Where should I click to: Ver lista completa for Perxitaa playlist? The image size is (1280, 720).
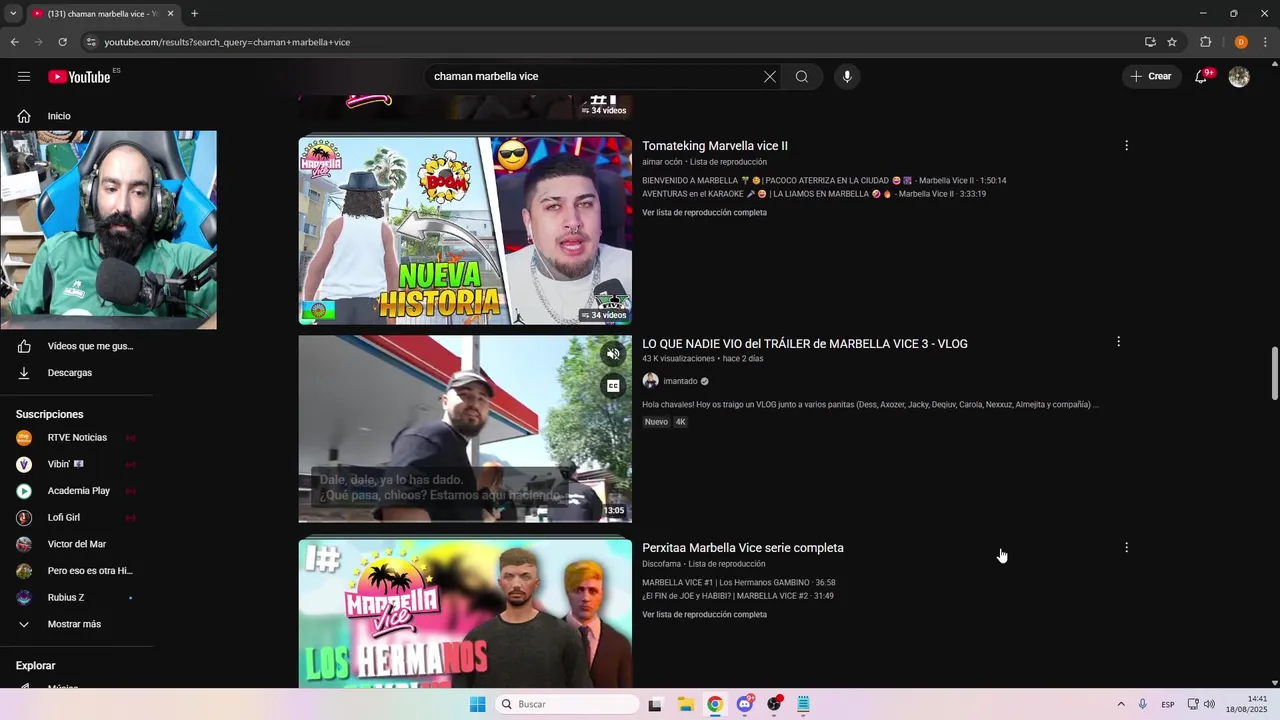tap(704, 615)
